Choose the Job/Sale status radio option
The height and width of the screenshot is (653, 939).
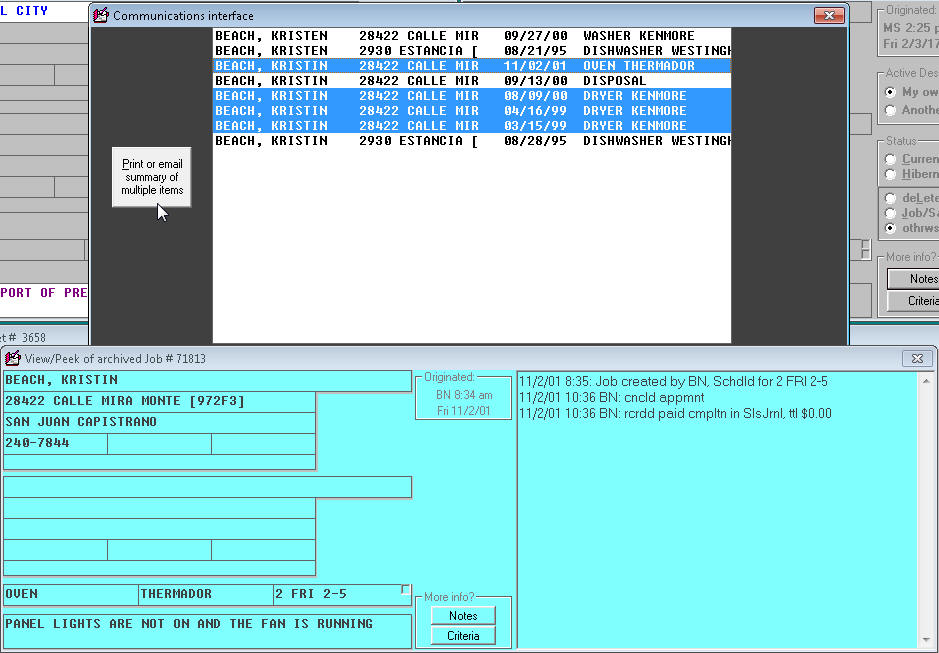click(x=891, y=213)
